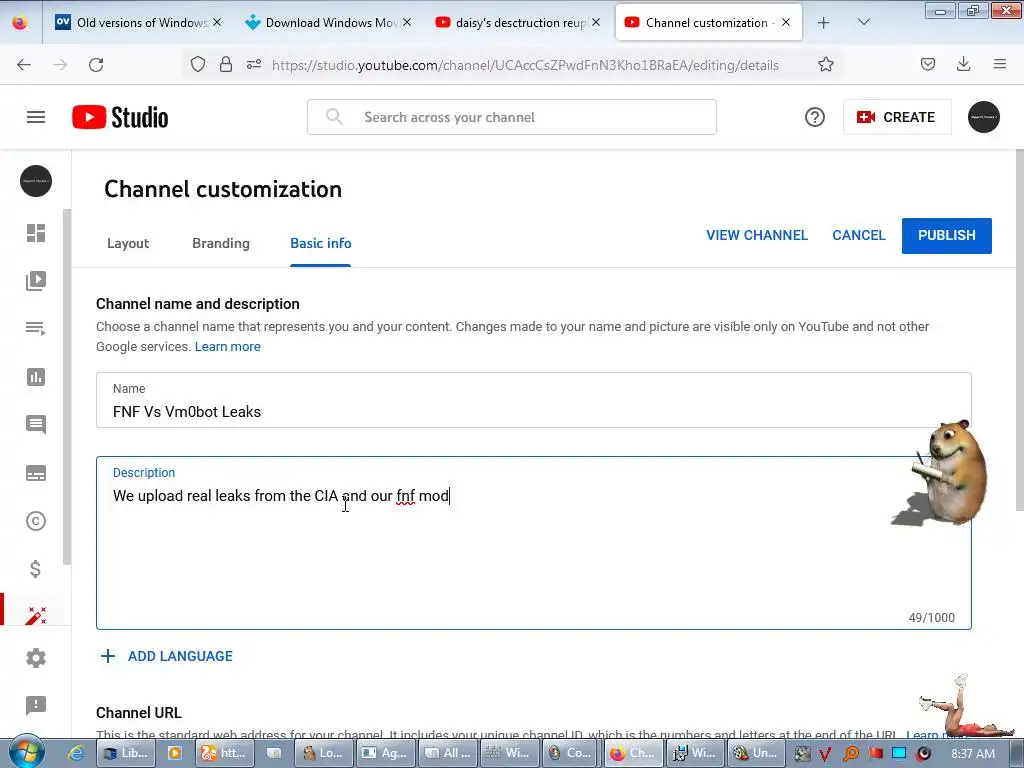Expand the list all tabs chevron

point(863,22)
